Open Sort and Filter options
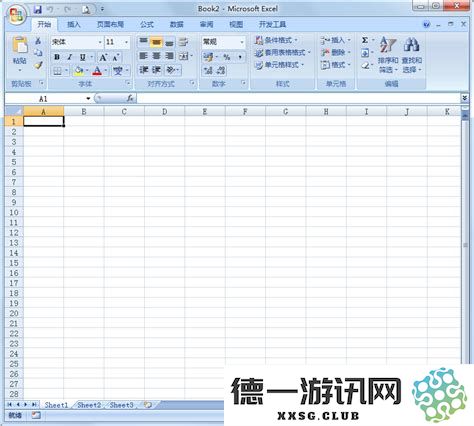 point(388,55)
